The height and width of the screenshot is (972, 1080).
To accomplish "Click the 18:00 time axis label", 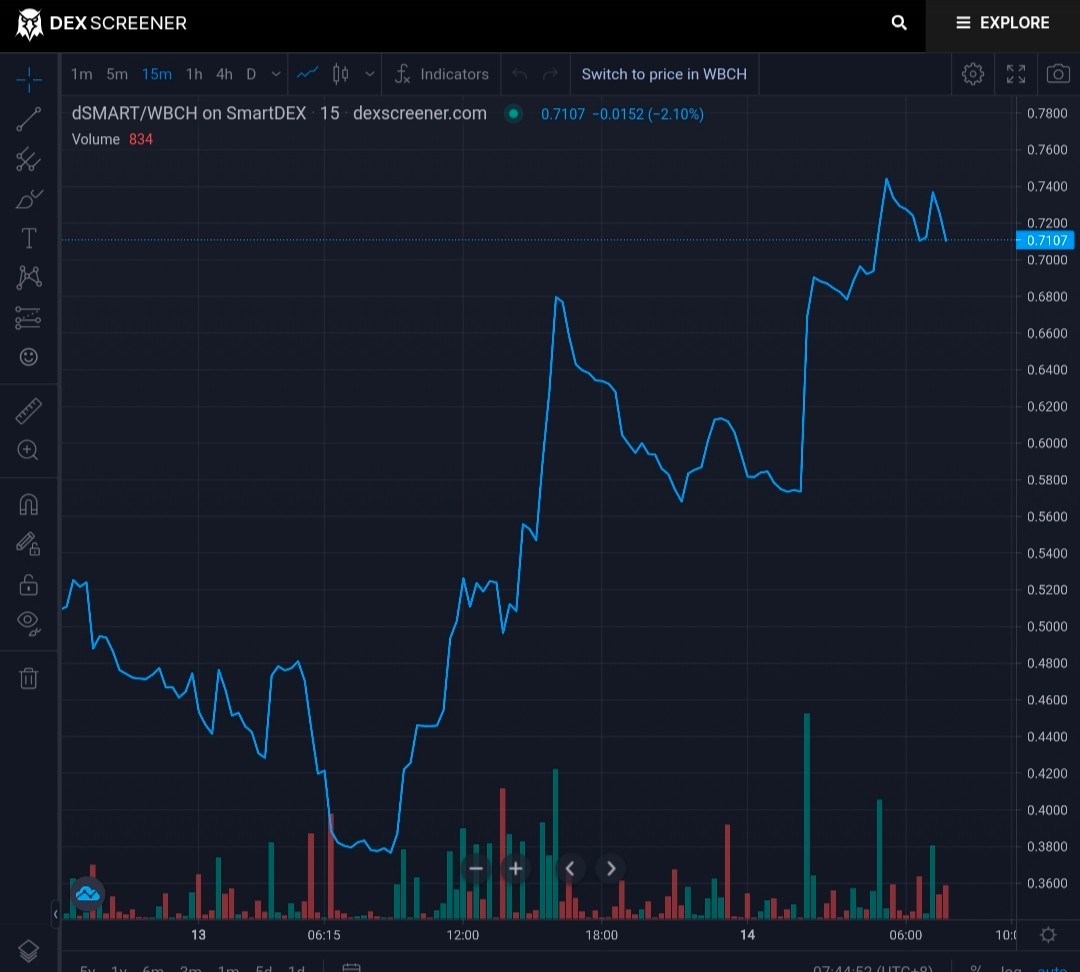I will click(x=601, y=935).
